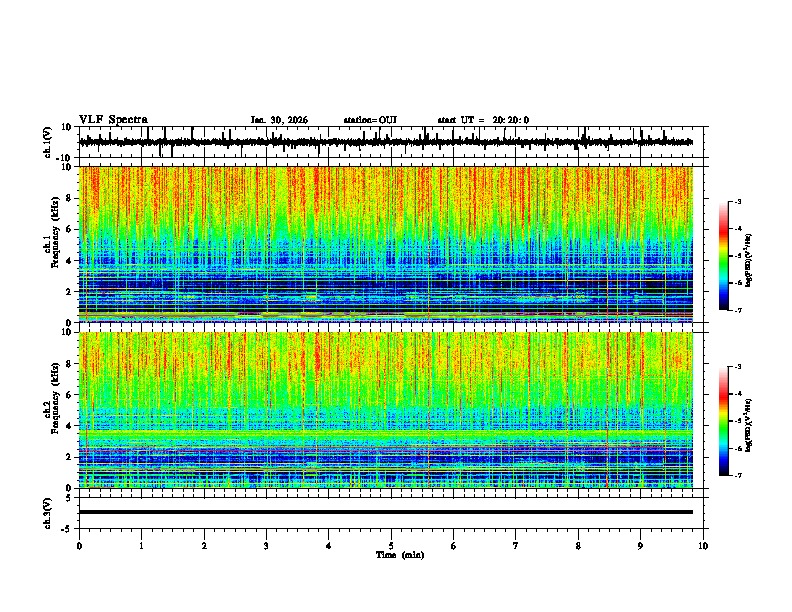Click the time axis tick label "3"
Image resolution: width=792 pixels, height=612 pixels.
coord(266,546)
